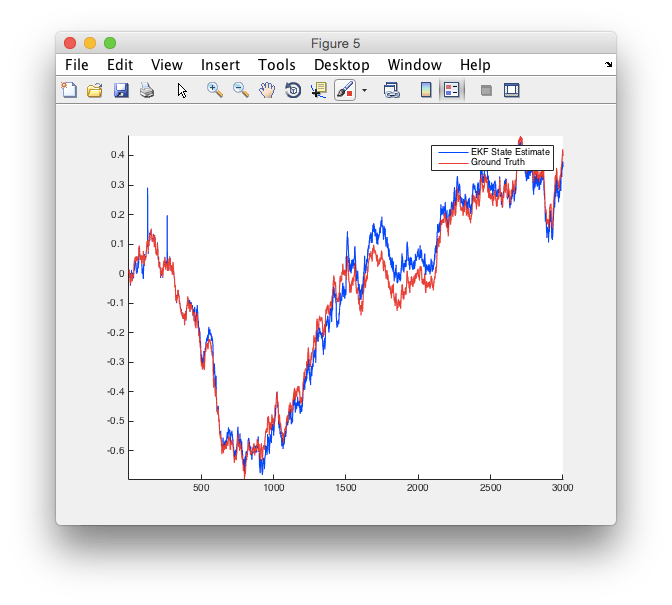Click the x-axis tick label 1500
The width and height of the screenshot is (672, 605).
click(345, 488)
